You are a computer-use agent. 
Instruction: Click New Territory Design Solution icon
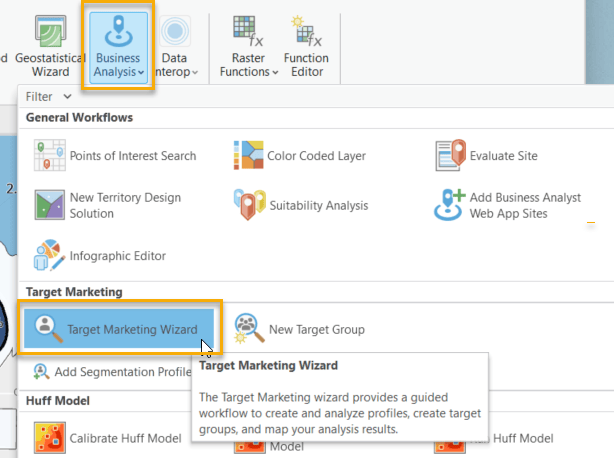[49, 205]
